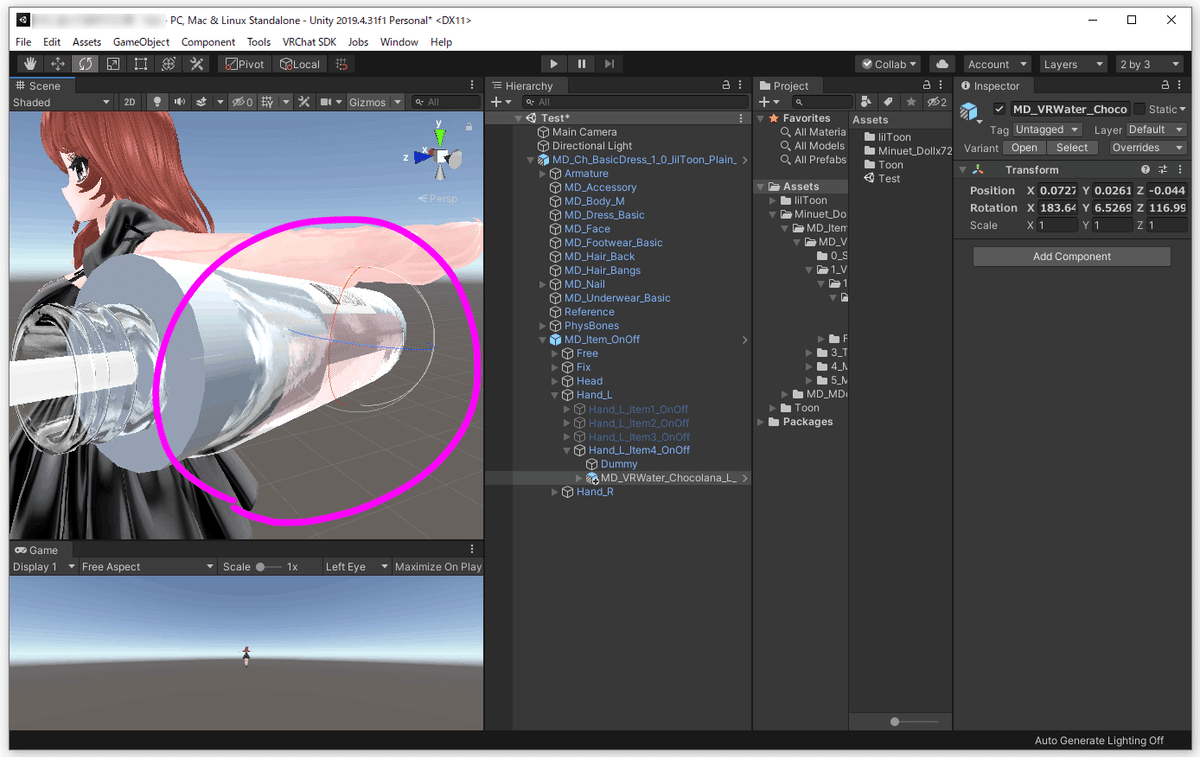Viewport: 1200px width, 757px height.
Task: Open the Window menu
Action: pyautogui.click(x=399, y=42)
